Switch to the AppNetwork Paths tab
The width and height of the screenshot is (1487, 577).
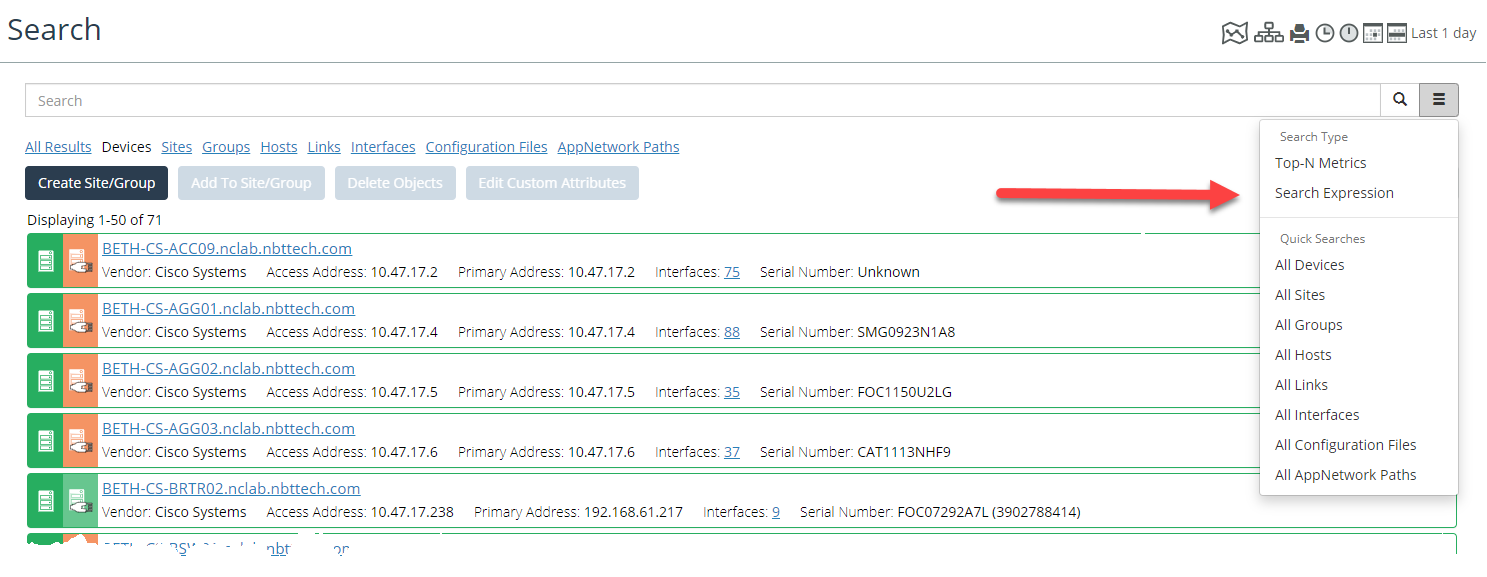click(x=618, y=147)
